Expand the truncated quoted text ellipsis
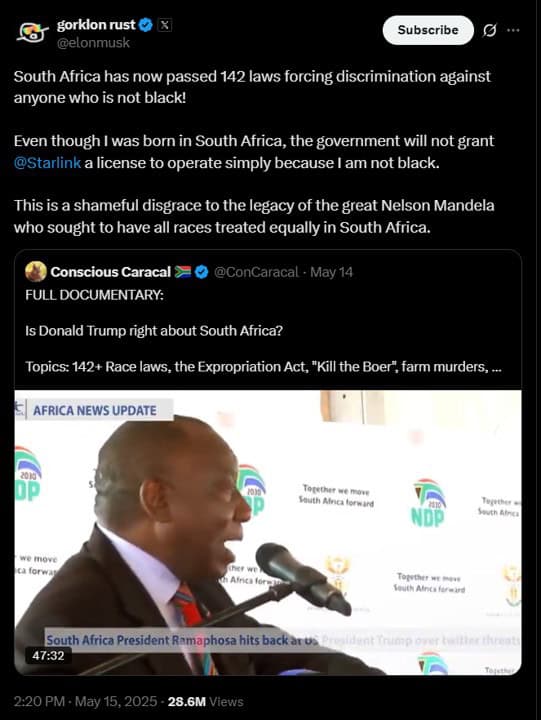The width and height of the screenshot is (541, 720). (496, 367)
